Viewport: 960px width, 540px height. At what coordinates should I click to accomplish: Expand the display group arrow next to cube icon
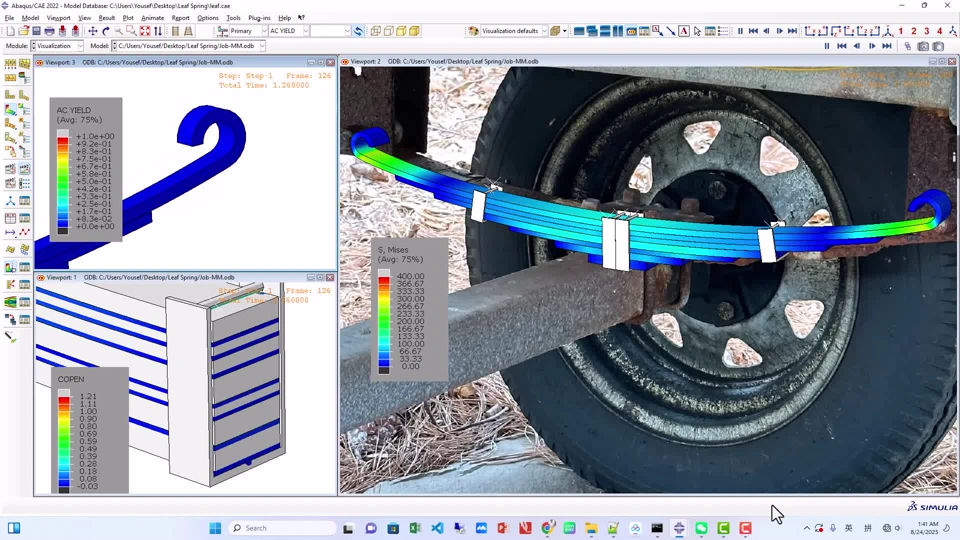click(x=564, y=31)
